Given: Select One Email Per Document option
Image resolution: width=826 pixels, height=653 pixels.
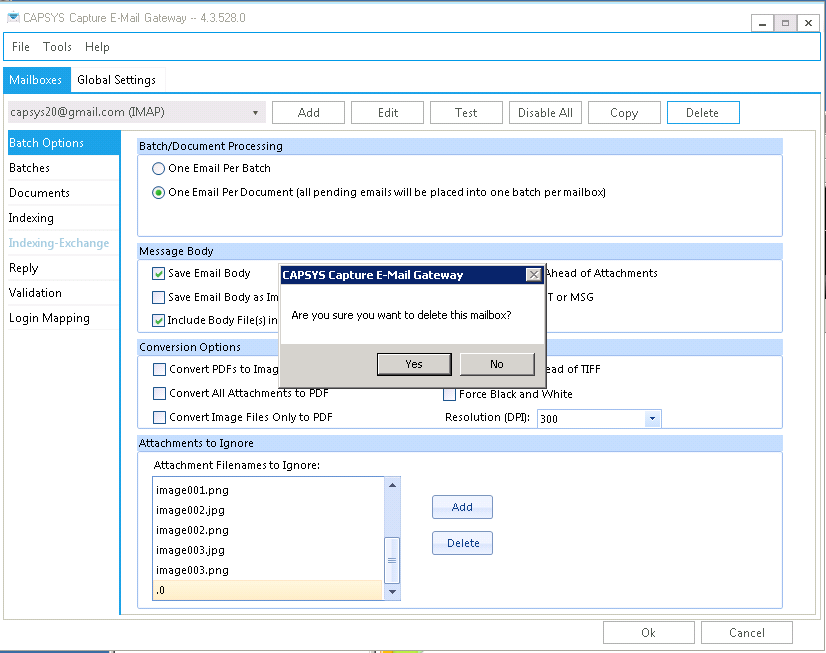Looking at the screenshot, I should pyautogui.click(x=158, y=193).
